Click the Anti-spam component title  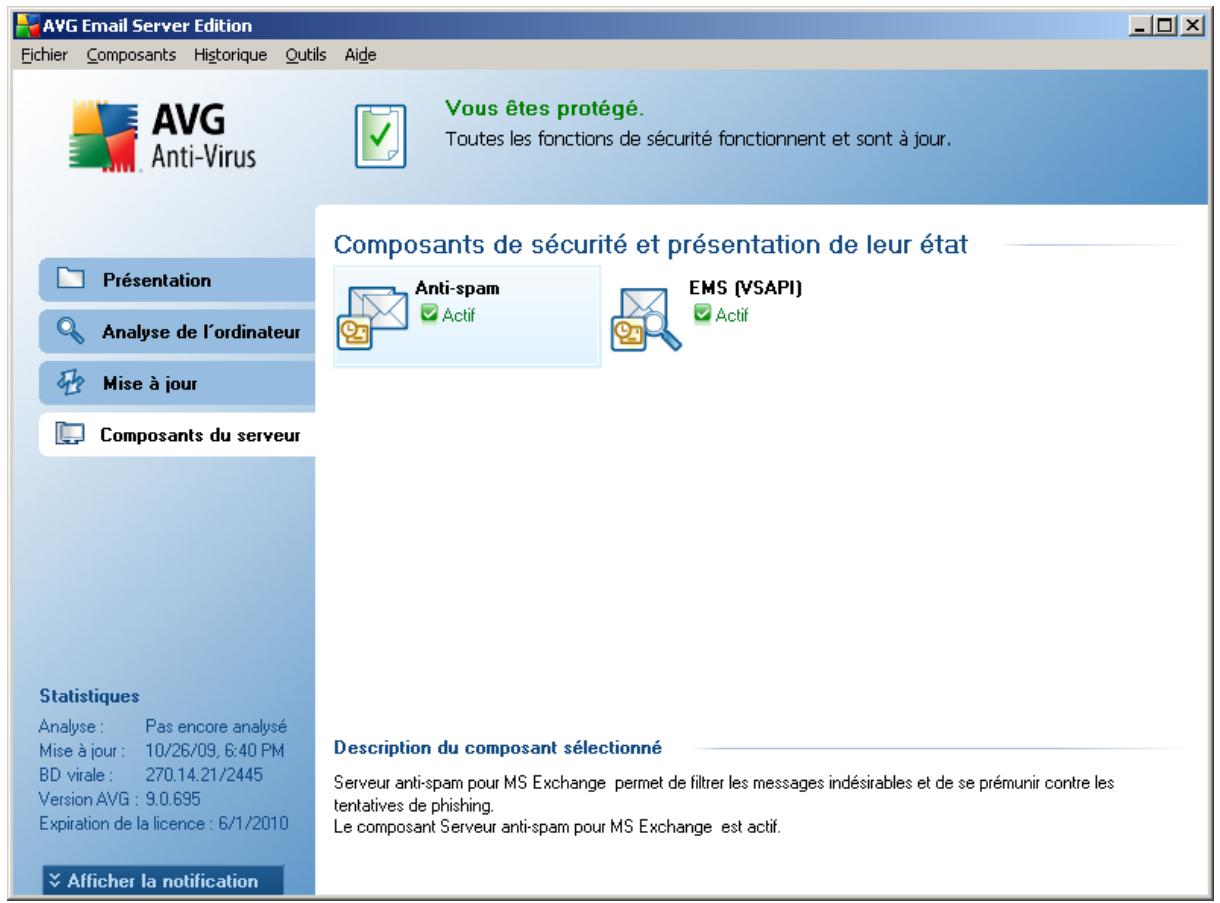[x=457, y=289]
